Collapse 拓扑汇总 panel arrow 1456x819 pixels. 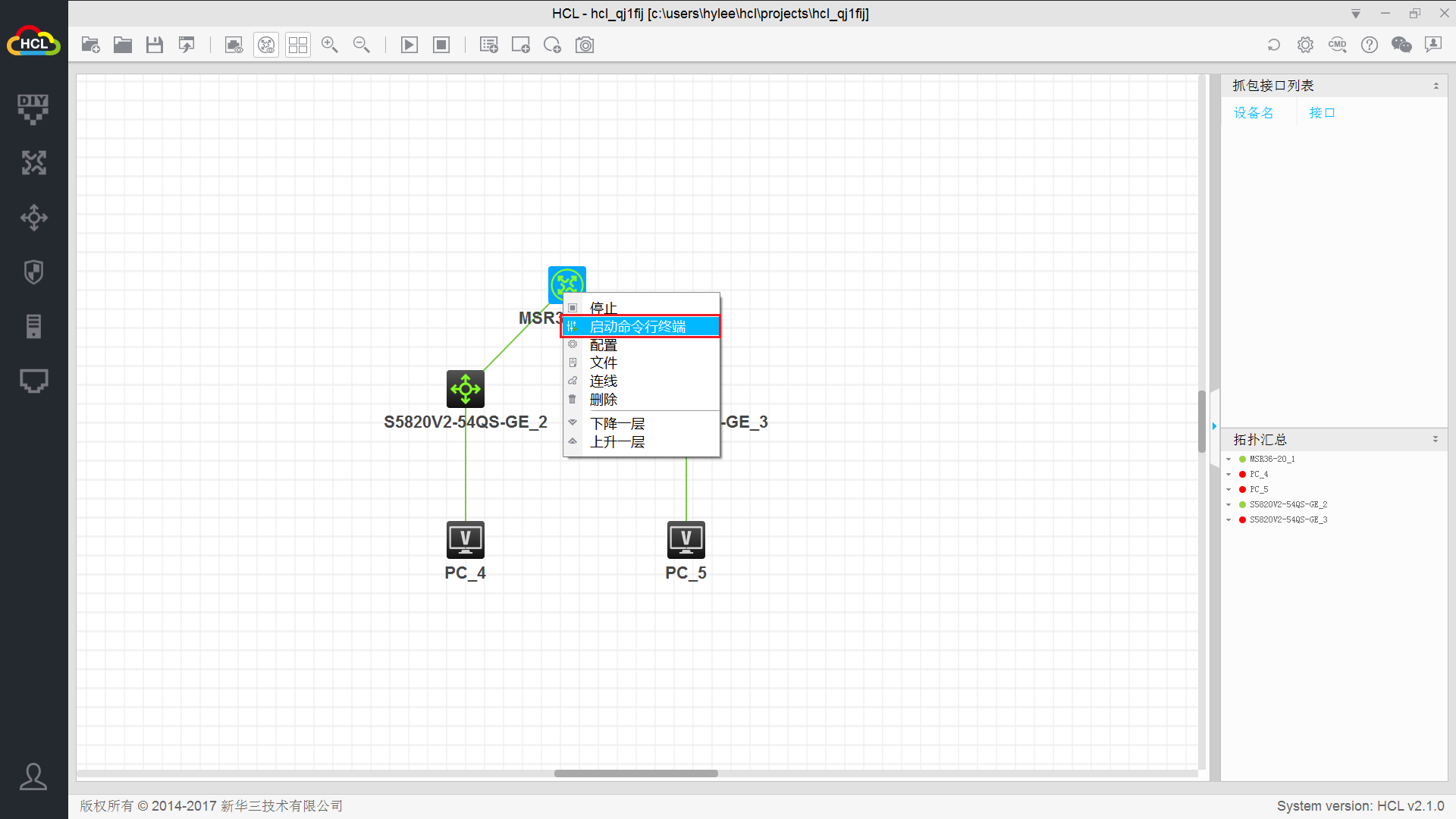(x=1436, y=440)
